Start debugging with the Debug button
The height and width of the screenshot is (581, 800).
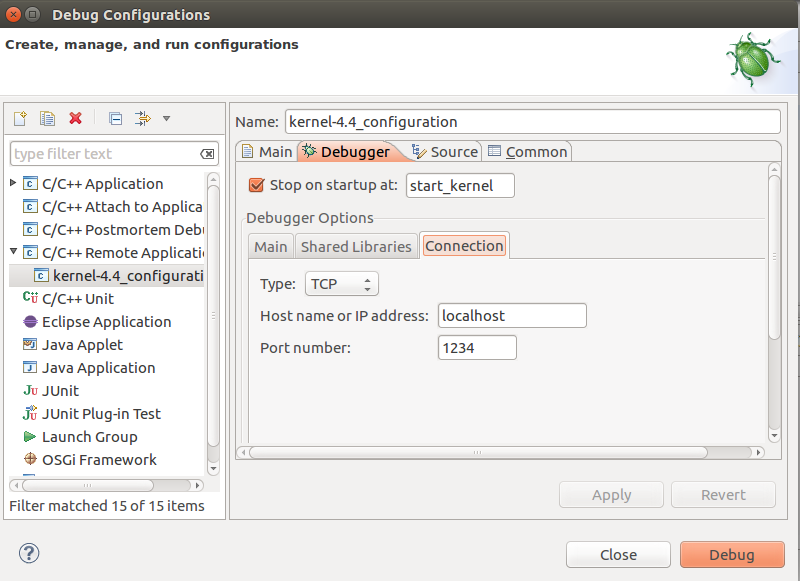pyautogui.click(x=732, y=554)
